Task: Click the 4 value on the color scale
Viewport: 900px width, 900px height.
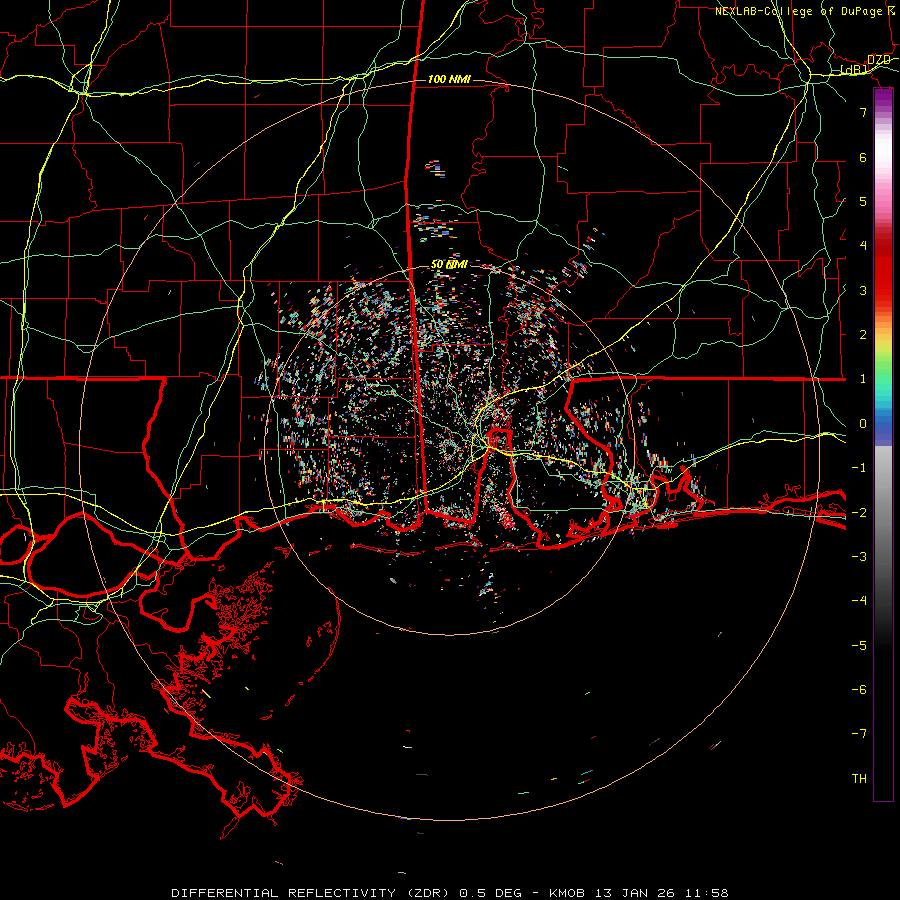Action: 863,246
